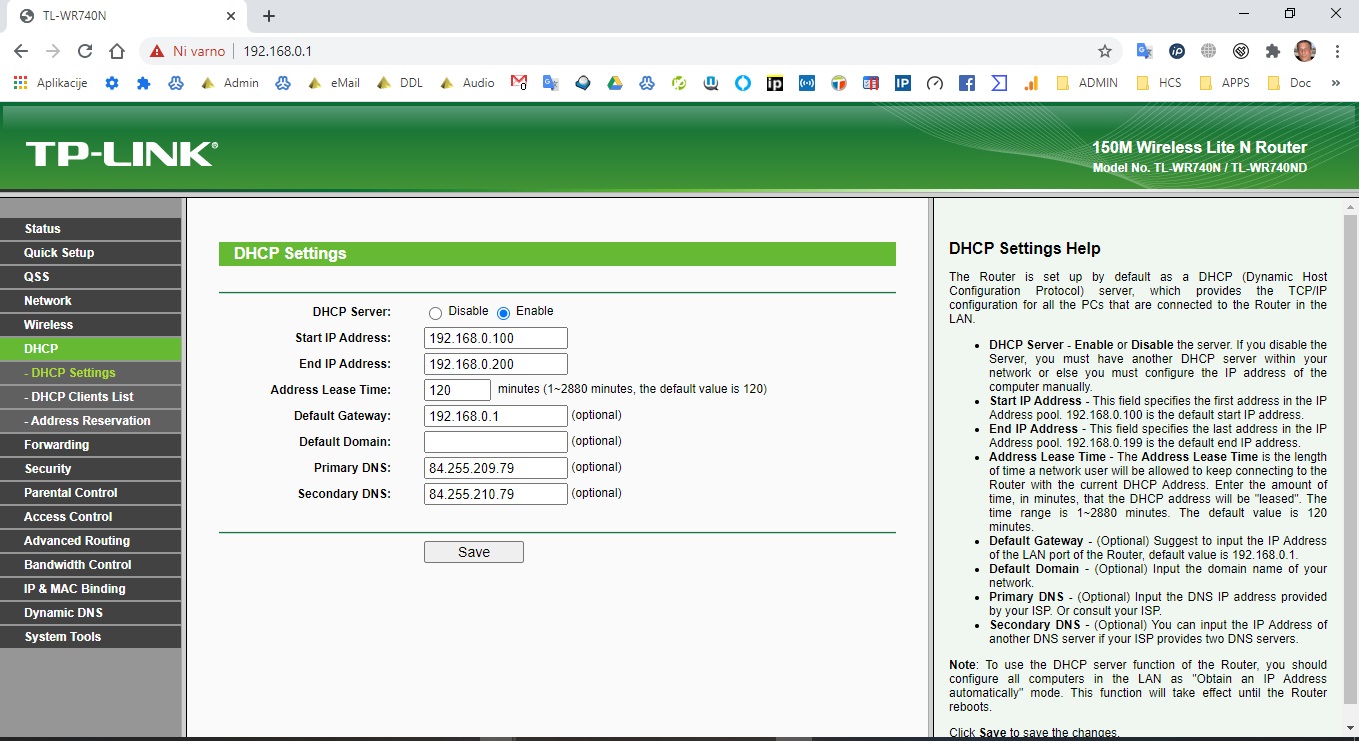Viewport: 1359px width, 741px height.
Task: Open Access Control menu
Action: (x=91, y=517)
